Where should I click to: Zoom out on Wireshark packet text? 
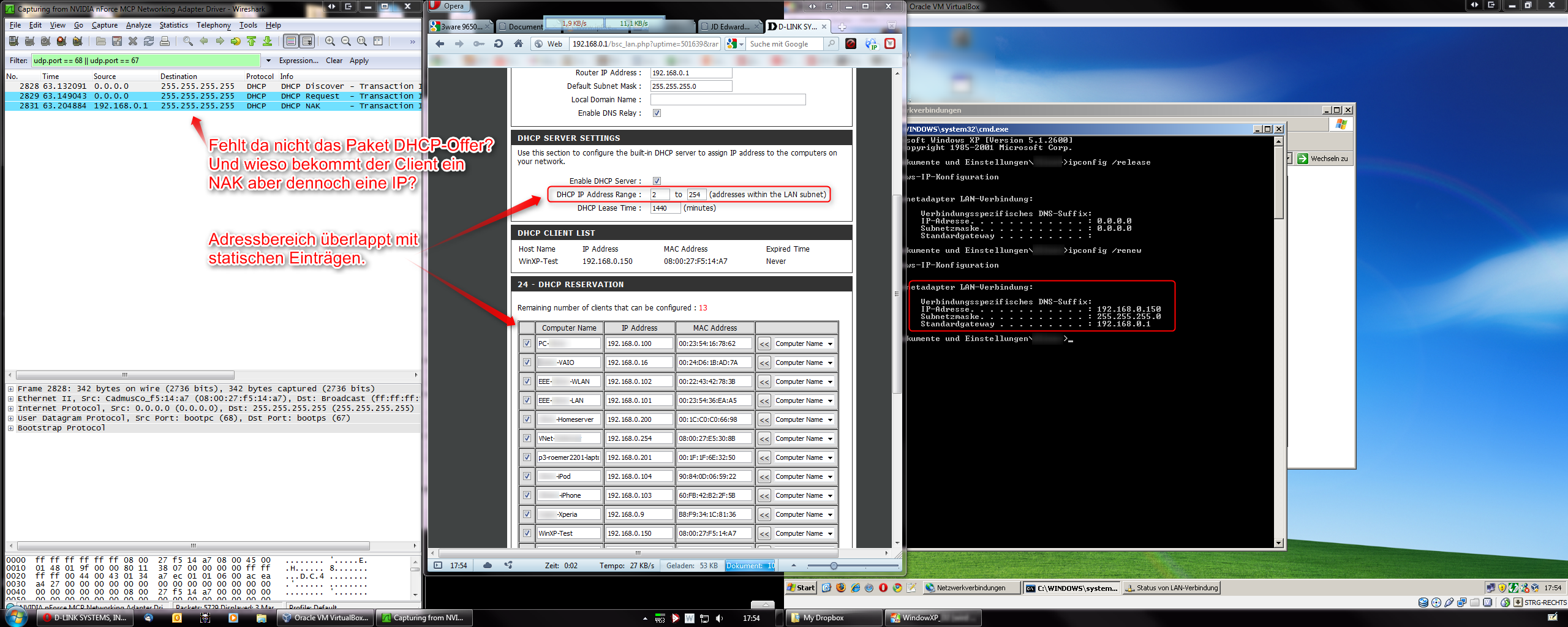click(346, 41)
